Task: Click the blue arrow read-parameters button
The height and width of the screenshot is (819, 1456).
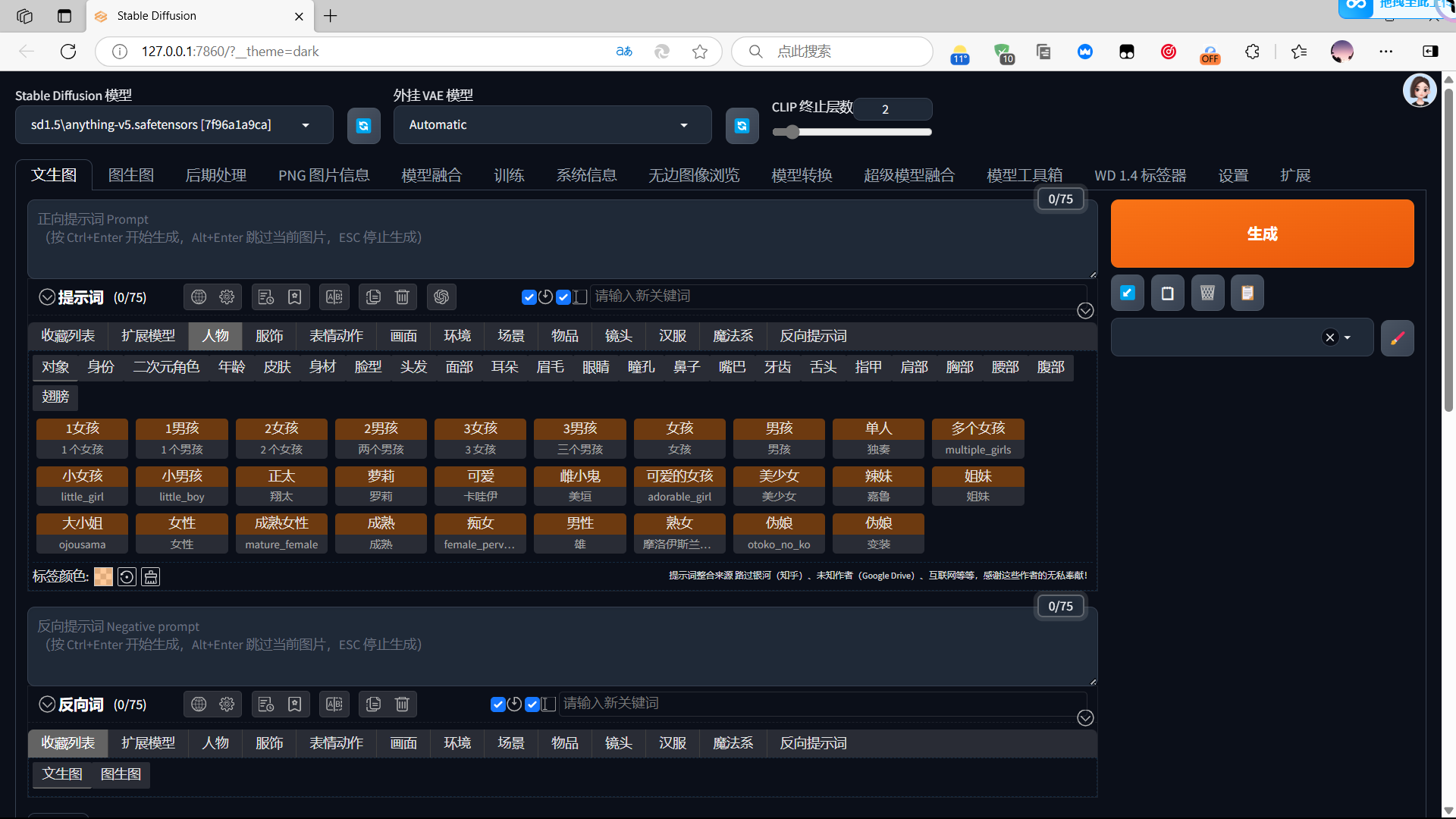Action: (1128, 293)
